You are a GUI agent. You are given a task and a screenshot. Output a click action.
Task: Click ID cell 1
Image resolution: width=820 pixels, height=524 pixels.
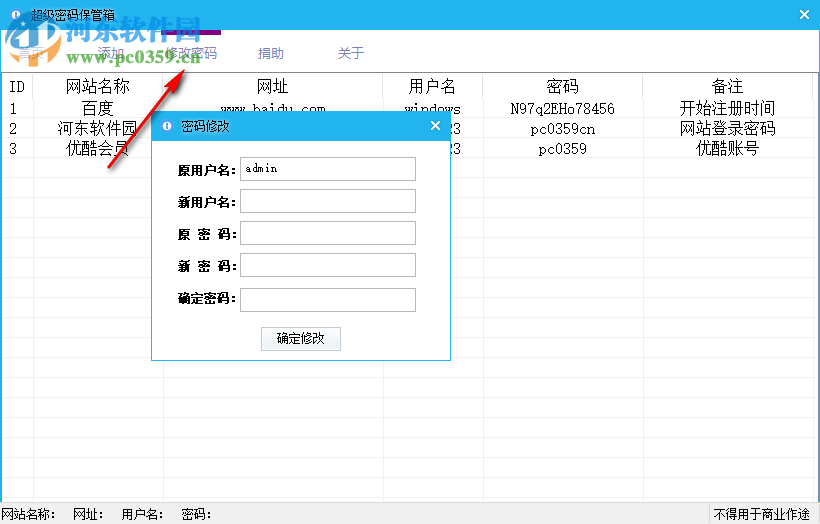13,109
